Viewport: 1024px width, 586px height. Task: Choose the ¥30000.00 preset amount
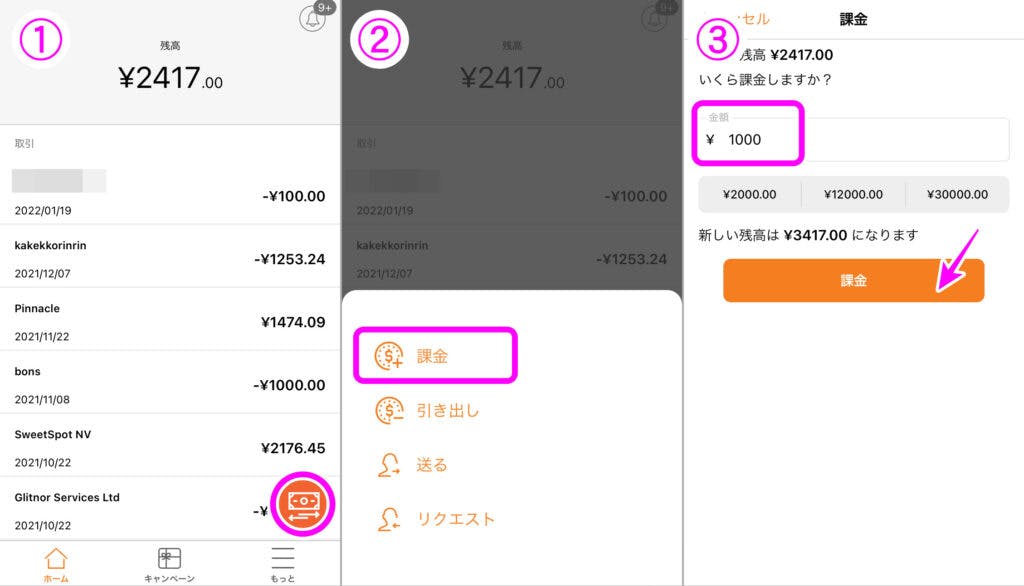click(957, 194)
